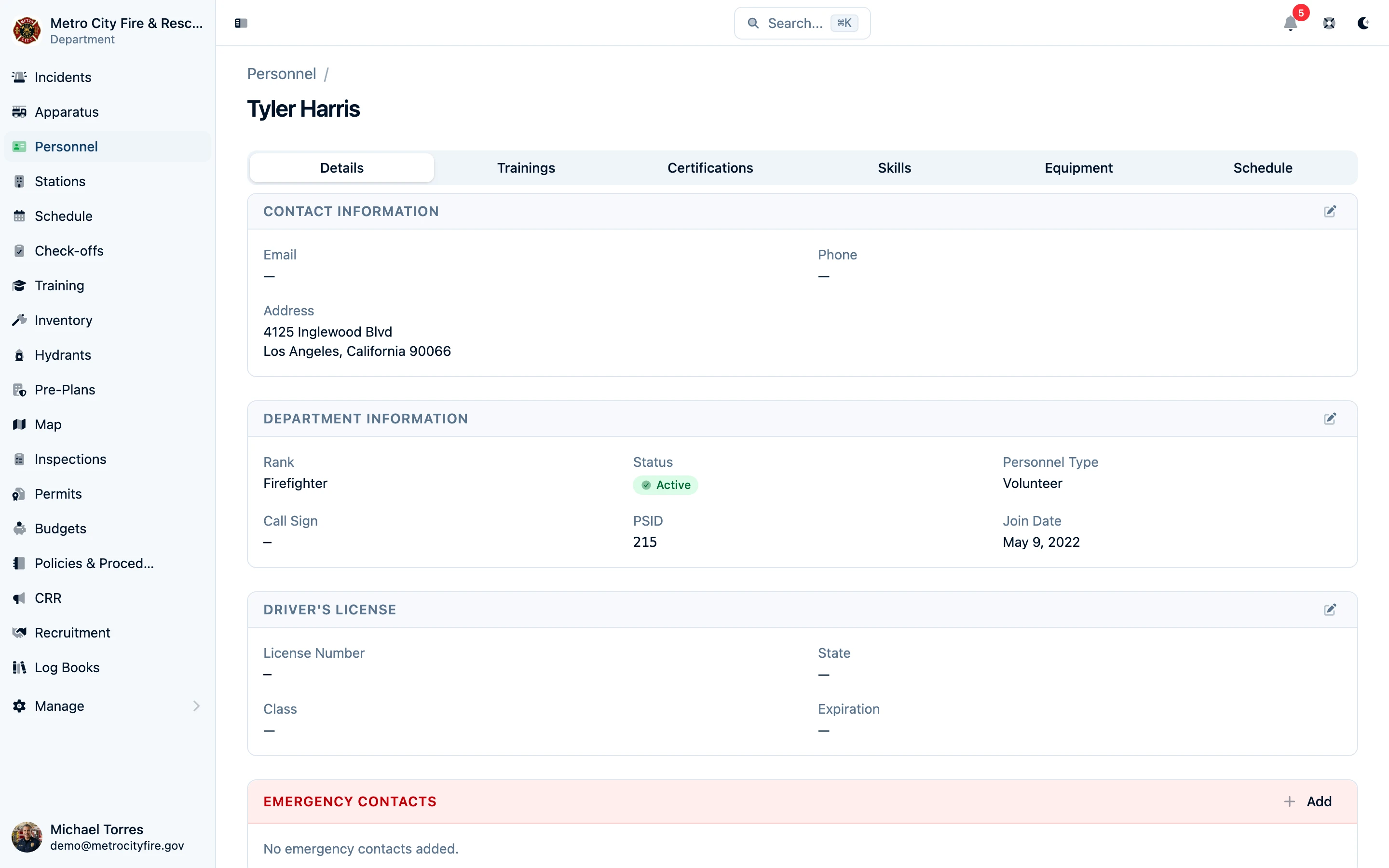This screenshot has height=868, width=1389.
Task: Click the 'No emergency contacts added.' message
Action: pos(360,849)
